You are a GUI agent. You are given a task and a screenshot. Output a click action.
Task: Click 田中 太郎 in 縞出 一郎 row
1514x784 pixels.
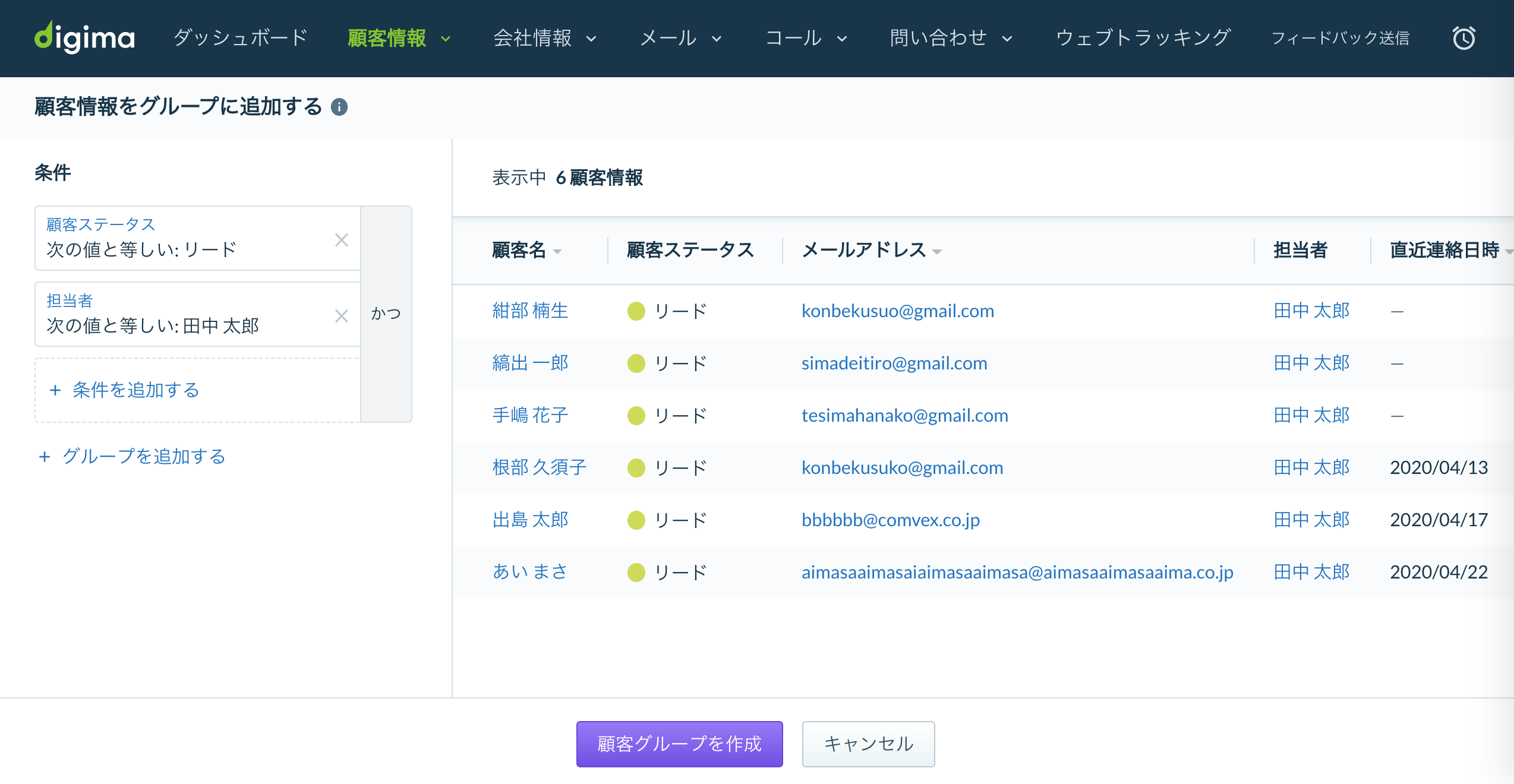tap(1311, 363)
